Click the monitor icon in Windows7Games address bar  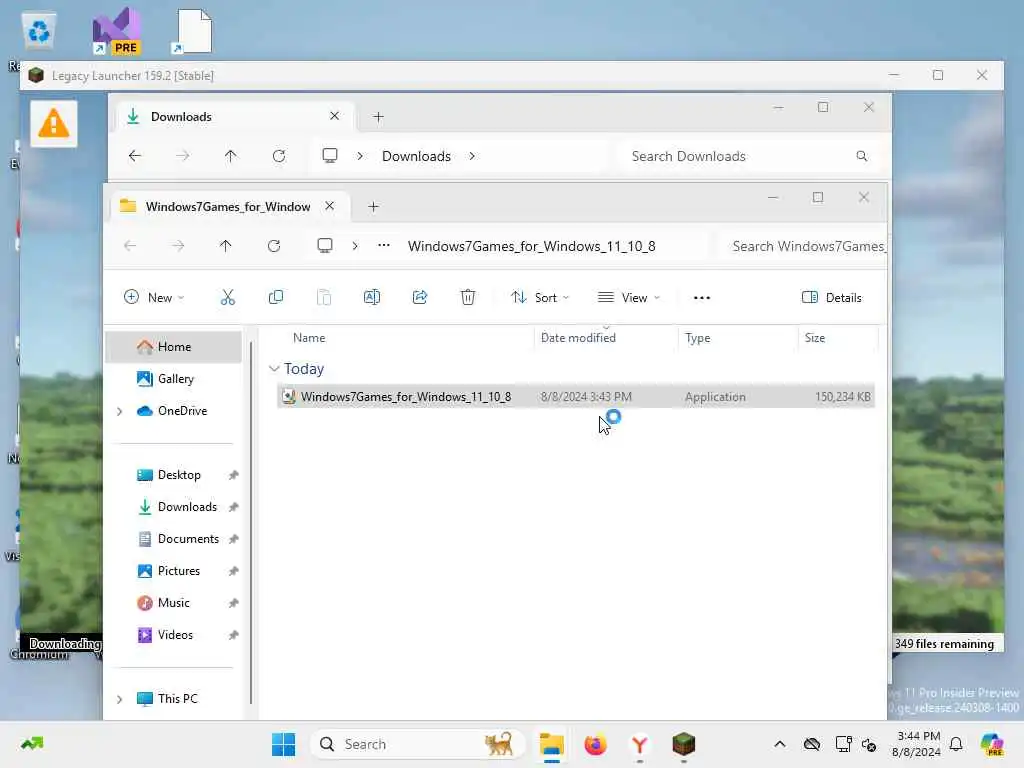325,246
